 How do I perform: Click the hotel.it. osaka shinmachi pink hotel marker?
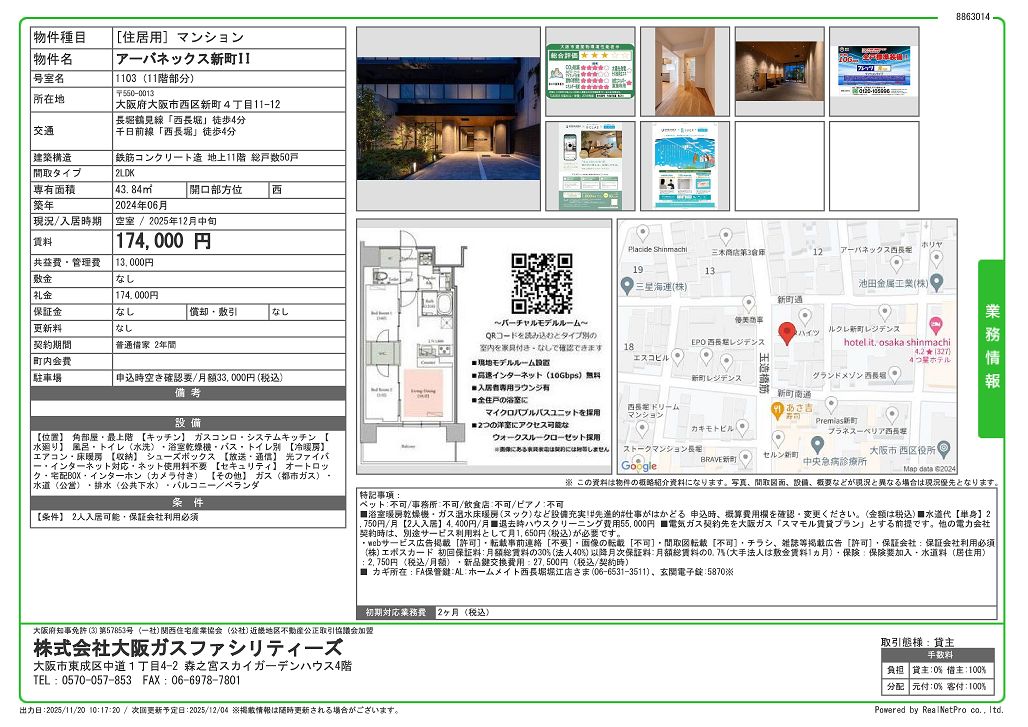pos(935,325)
